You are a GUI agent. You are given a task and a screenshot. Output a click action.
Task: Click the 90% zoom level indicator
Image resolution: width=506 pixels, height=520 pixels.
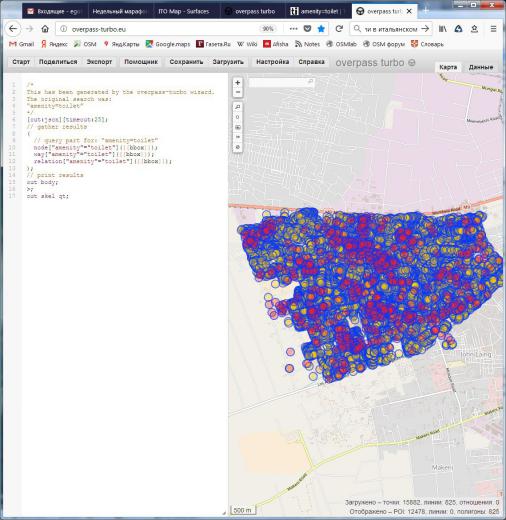point(268,29)
